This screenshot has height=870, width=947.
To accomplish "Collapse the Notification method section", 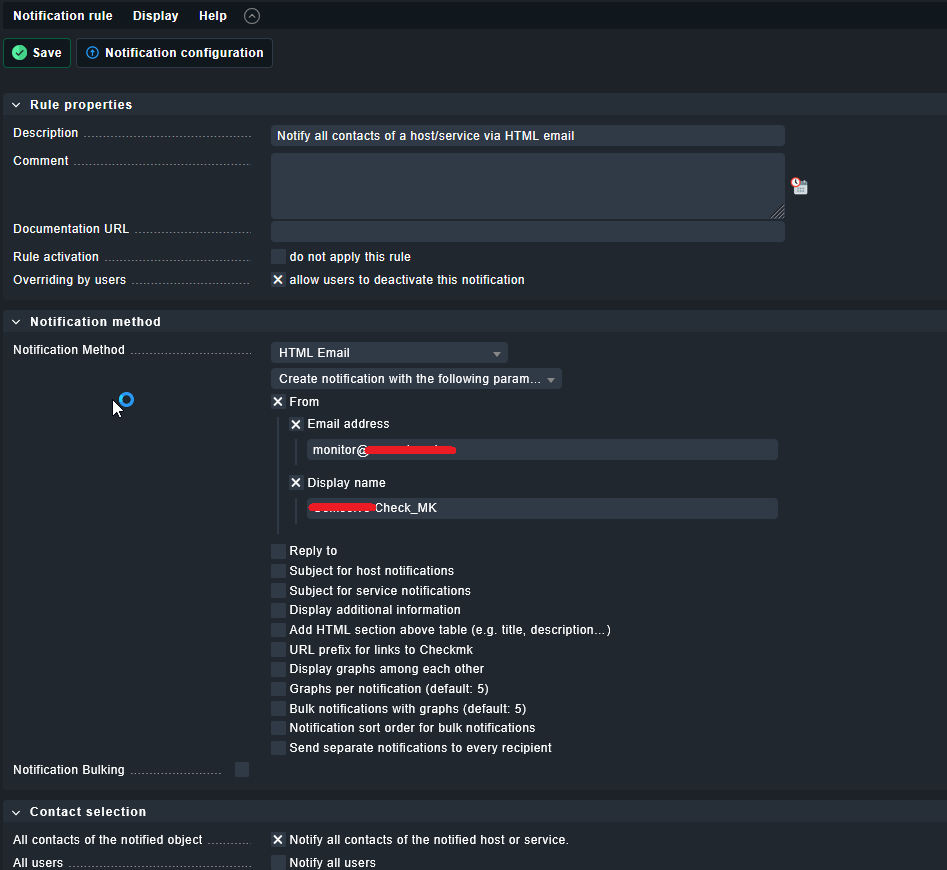I will pos(16,322).
